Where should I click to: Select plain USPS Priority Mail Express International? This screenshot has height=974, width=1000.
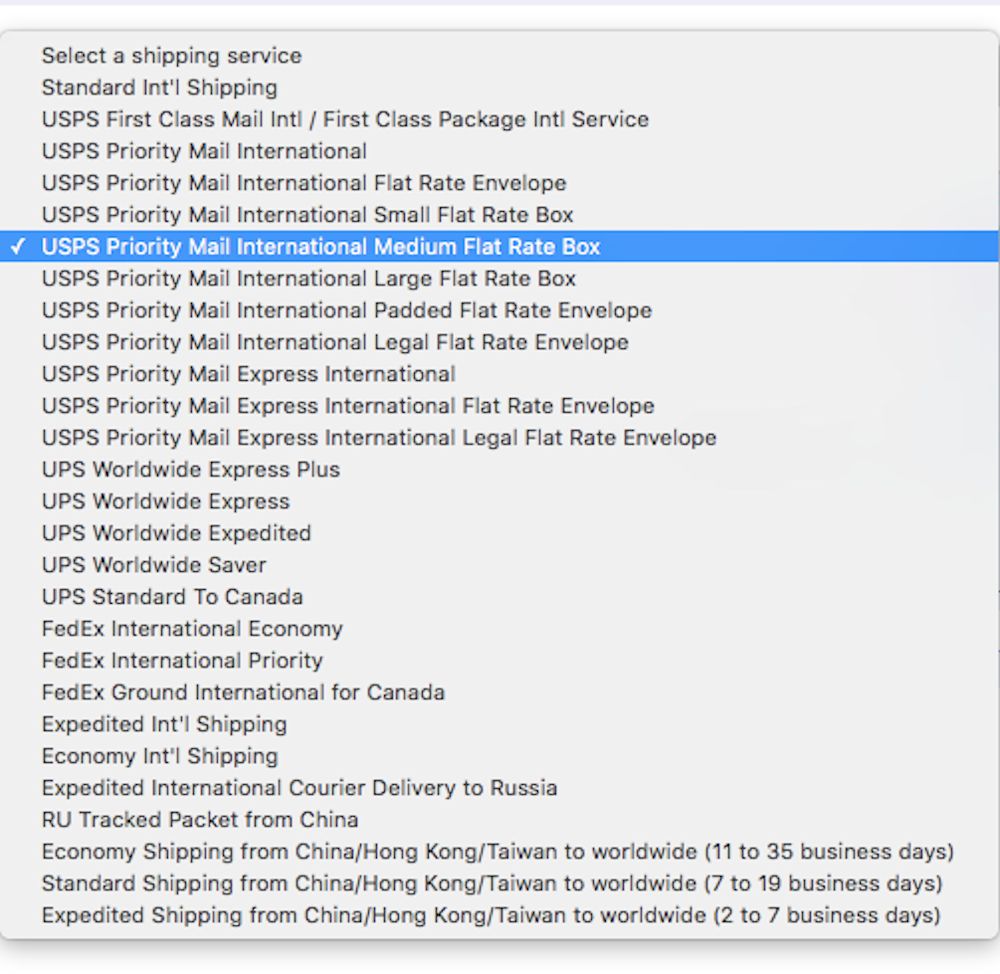click(x=499, y=374)
